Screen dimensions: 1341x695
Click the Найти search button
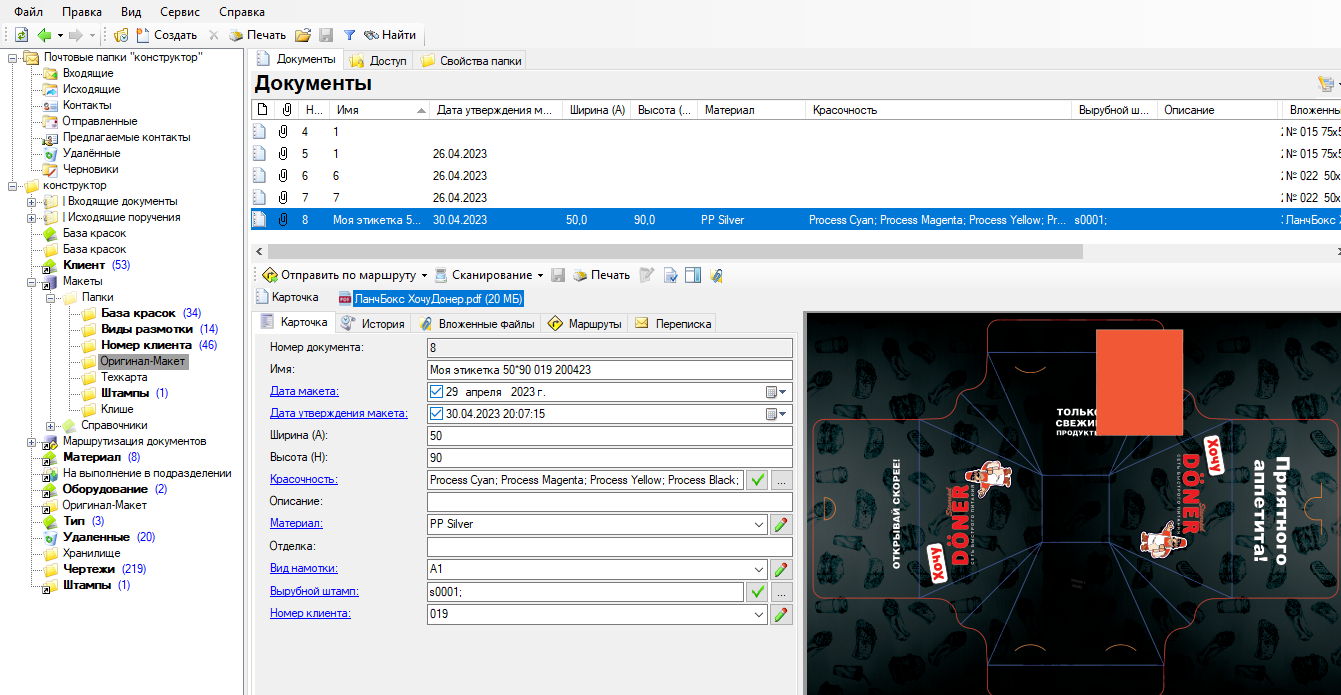coord(390,35)
